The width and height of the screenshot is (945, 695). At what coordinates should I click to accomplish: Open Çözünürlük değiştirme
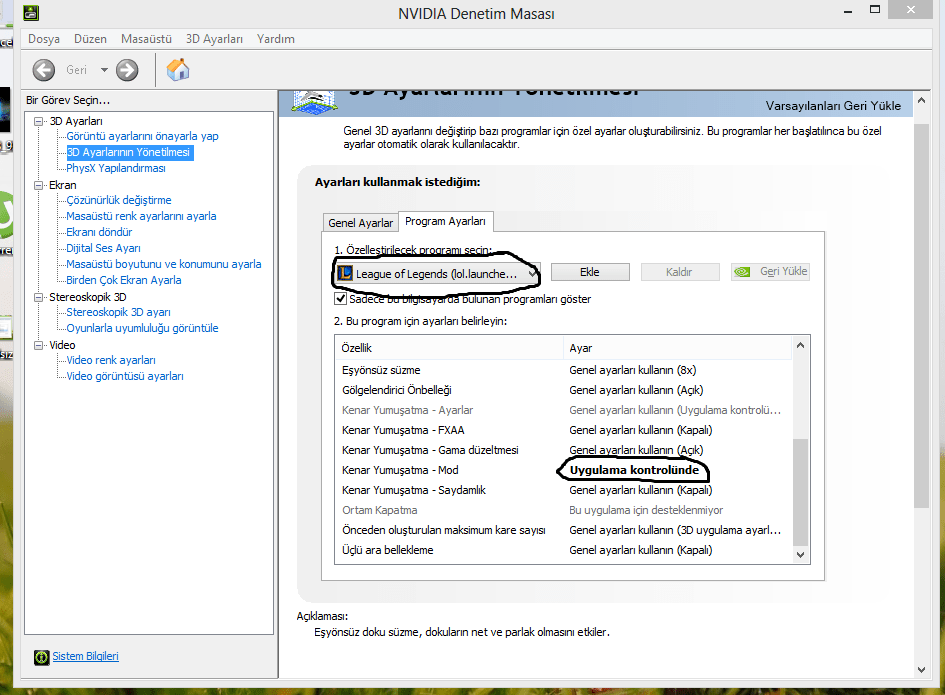pos(119,200)
